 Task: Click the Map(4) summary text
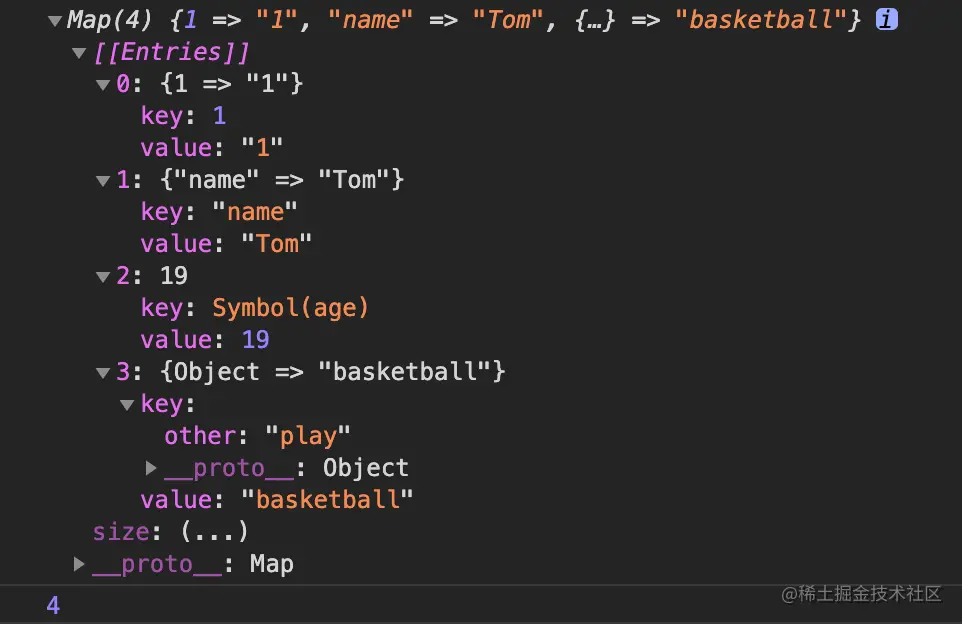point(464,20)
